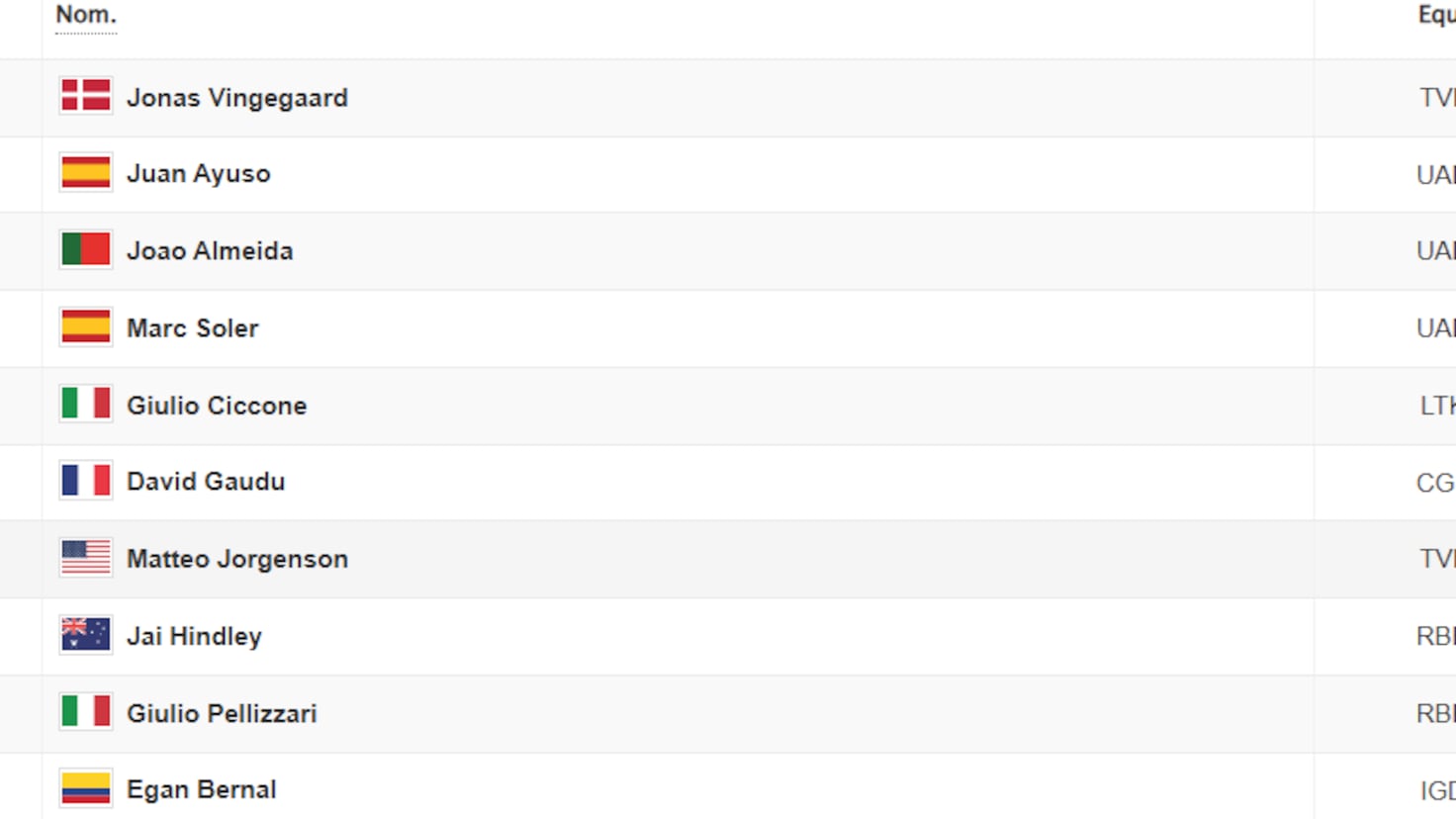Click Jai Hindley's name
This screenshot has width=1456, height=819.
pos(194,636)
